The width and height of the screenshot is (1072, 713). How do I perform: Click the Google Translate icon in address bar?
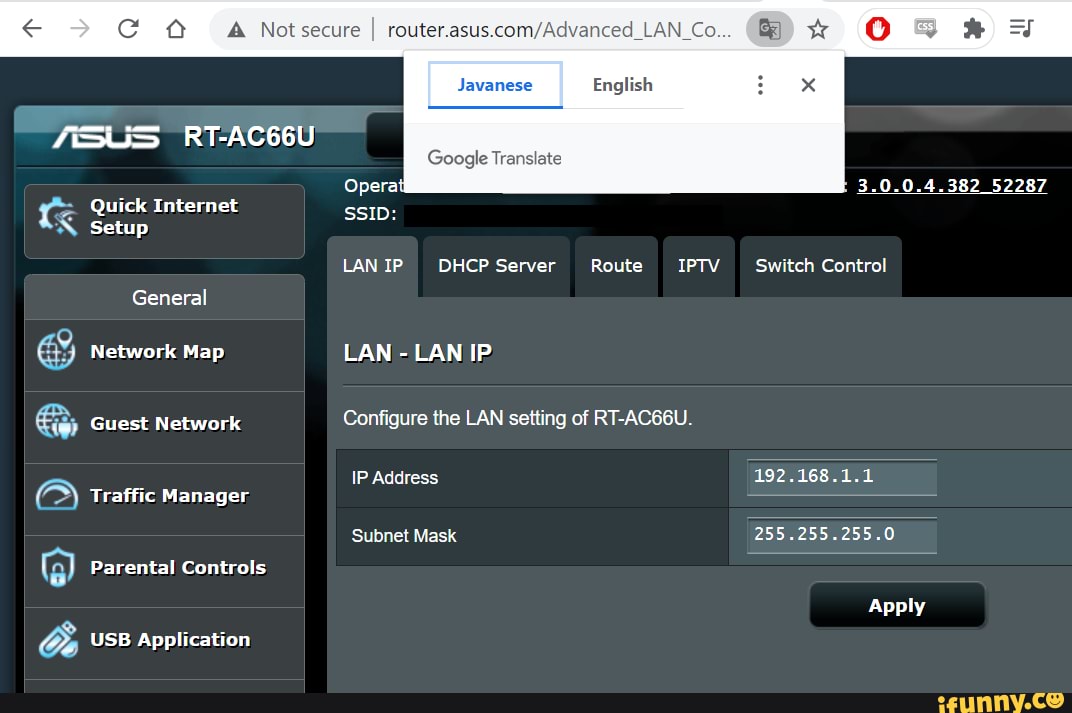pos(769,30)
